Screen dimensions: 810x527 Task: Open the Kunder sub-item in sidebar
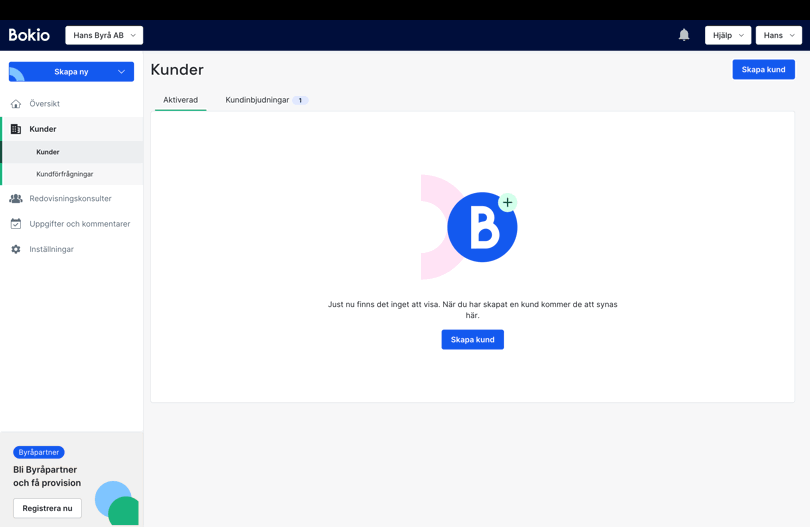71,152
